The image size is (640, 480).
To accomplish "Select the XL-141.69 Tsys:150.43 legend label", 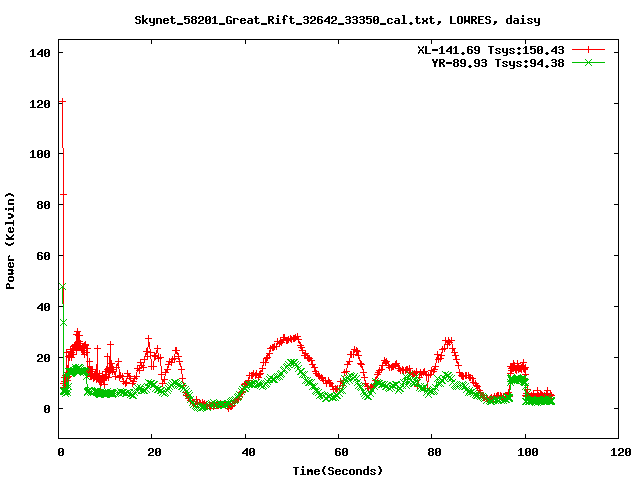I will [x=490, y=50].
